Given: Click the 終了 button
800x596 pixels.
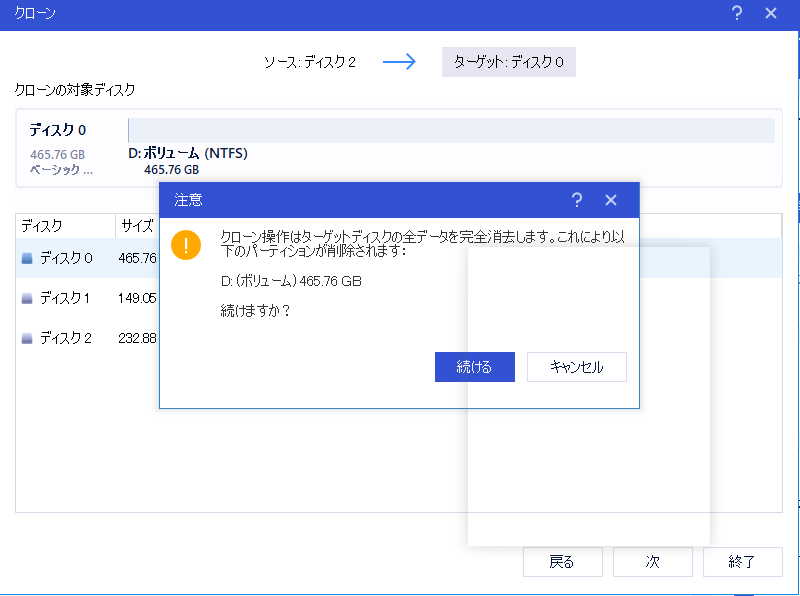Looking at the screenshot, I should click(742, 562).
